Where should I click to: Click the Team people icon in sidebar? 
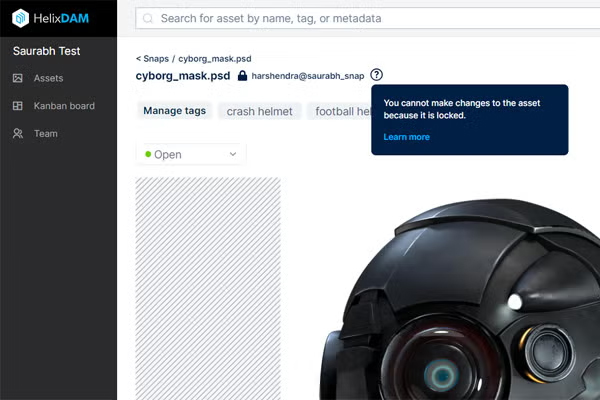[18, 133]
